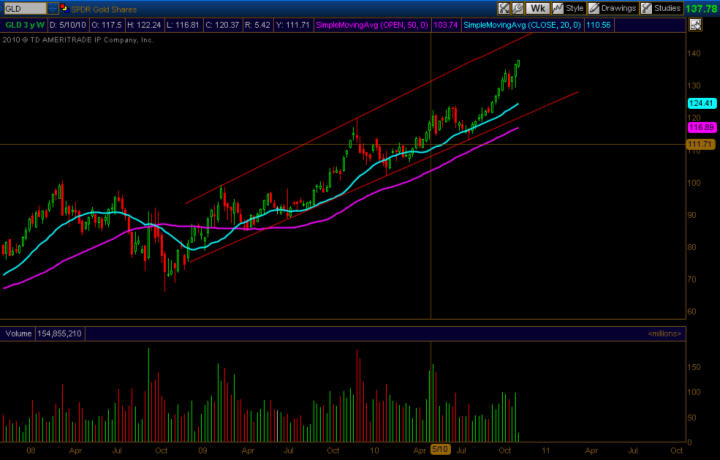Click the 137.78 last price readout
The width and height of the screenshot is (720, 460).
click(701, 9)
